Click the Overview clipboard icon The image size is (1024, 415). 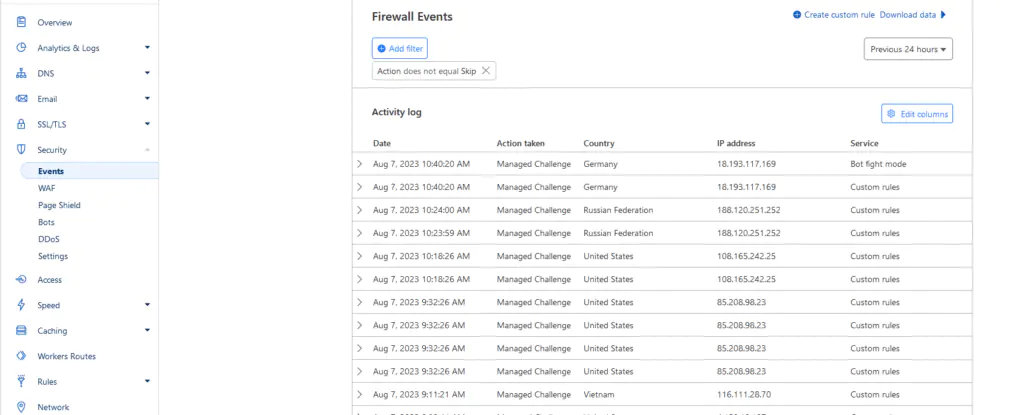pos(21,22)
